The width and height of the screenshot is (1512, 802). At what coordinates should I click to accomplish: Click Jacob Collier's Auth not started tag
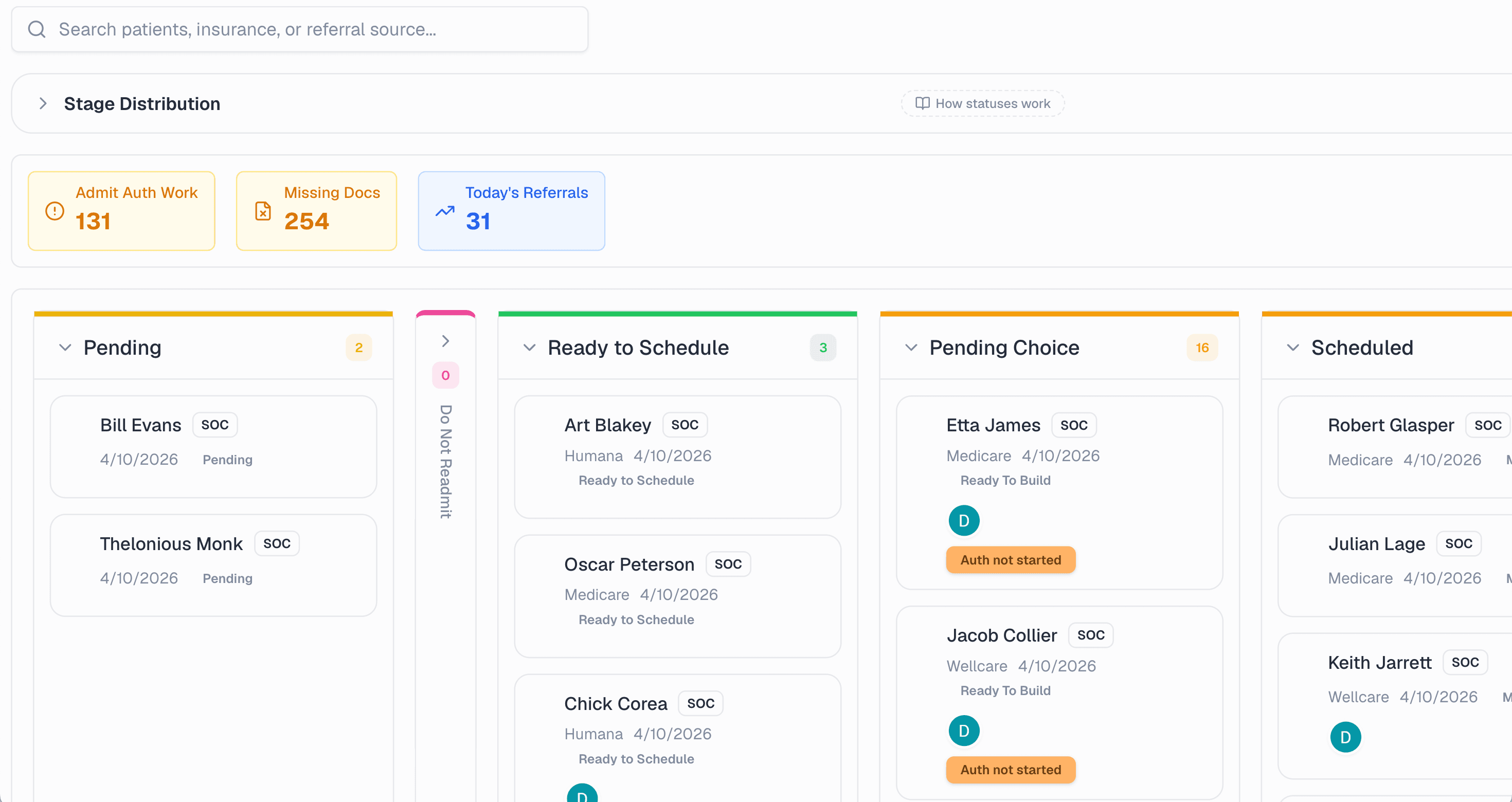coord(1011,770)
